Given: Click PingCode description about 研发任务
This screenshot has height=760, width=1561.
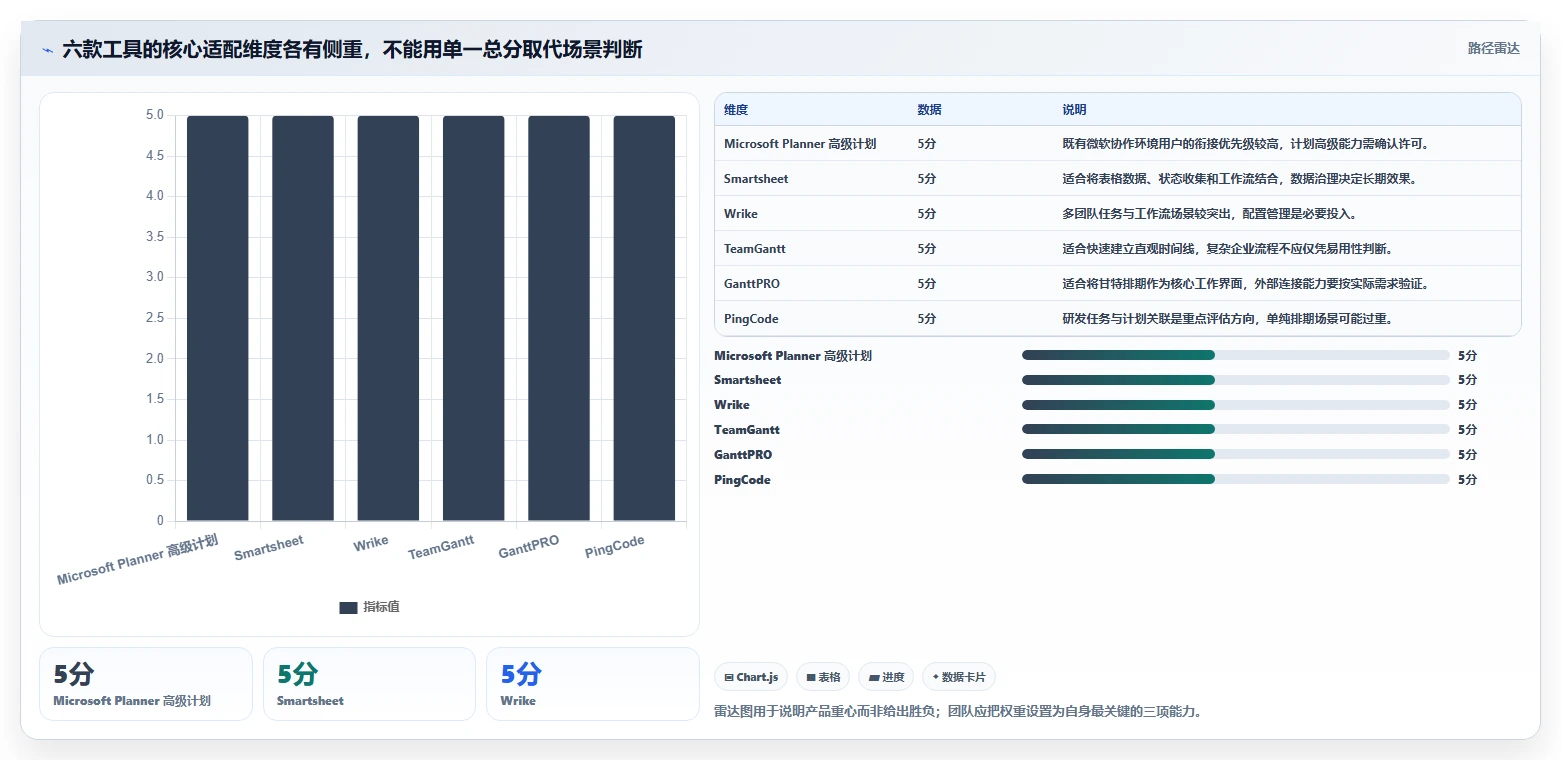Looking at the screenshot, I should click(1227, 319).
